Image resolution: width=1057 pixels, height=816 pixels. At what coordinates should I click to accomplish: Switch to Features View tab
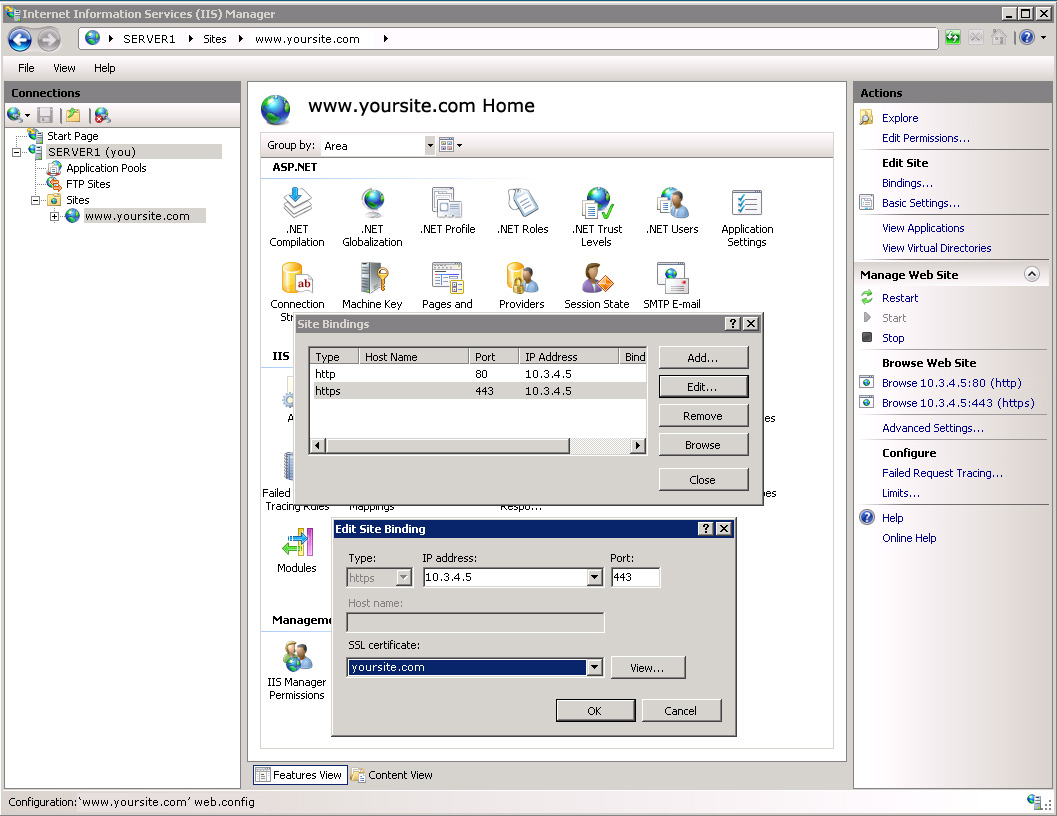301,775
